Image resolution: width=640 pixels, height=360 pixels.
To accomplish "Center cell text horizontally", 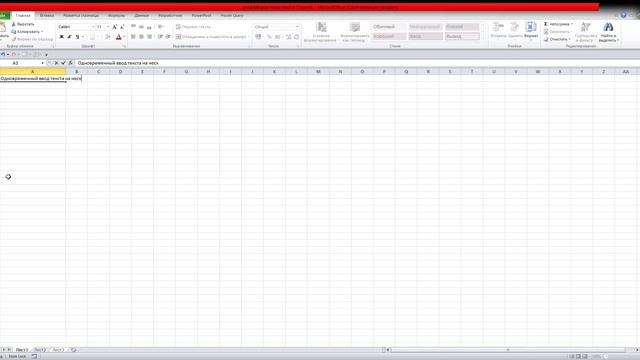I will 141,37.
